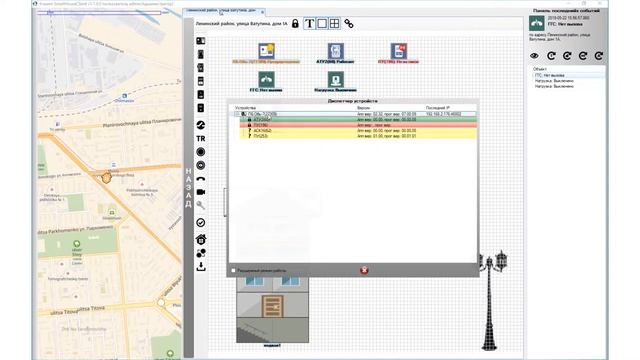Open the green phone event icon in events panel

[x=537, y=24]
